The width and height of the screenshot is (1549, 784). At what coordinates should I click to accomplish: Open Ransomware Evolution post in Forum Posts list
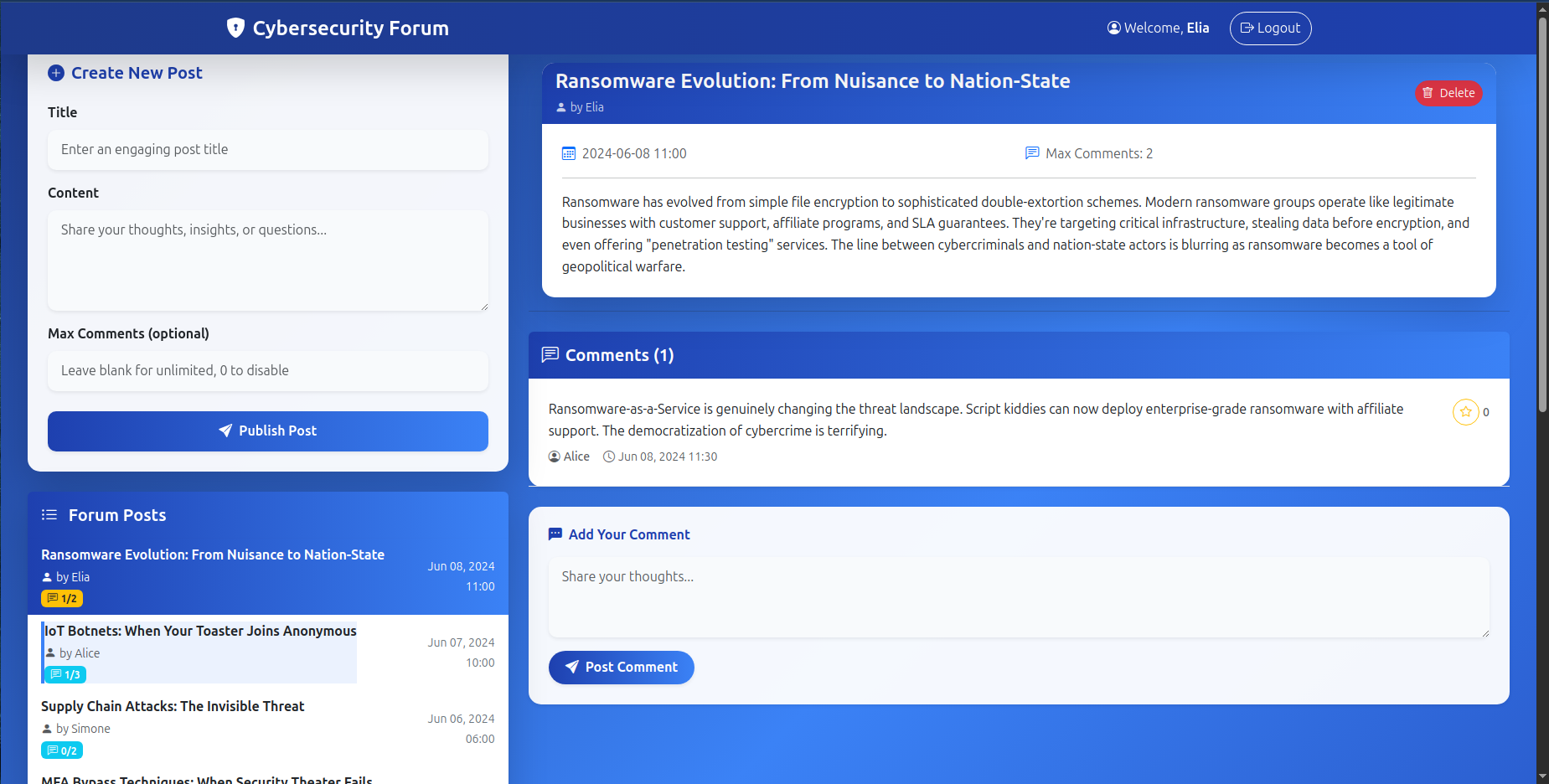pos(268,576)
